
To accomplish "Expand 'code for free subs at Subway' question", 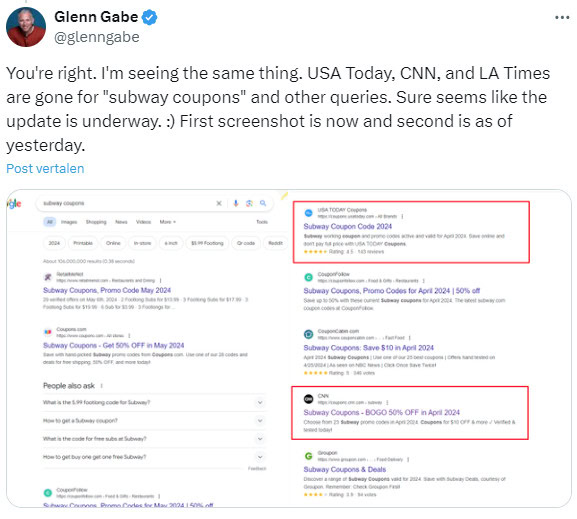I will (x=154, y=439).
